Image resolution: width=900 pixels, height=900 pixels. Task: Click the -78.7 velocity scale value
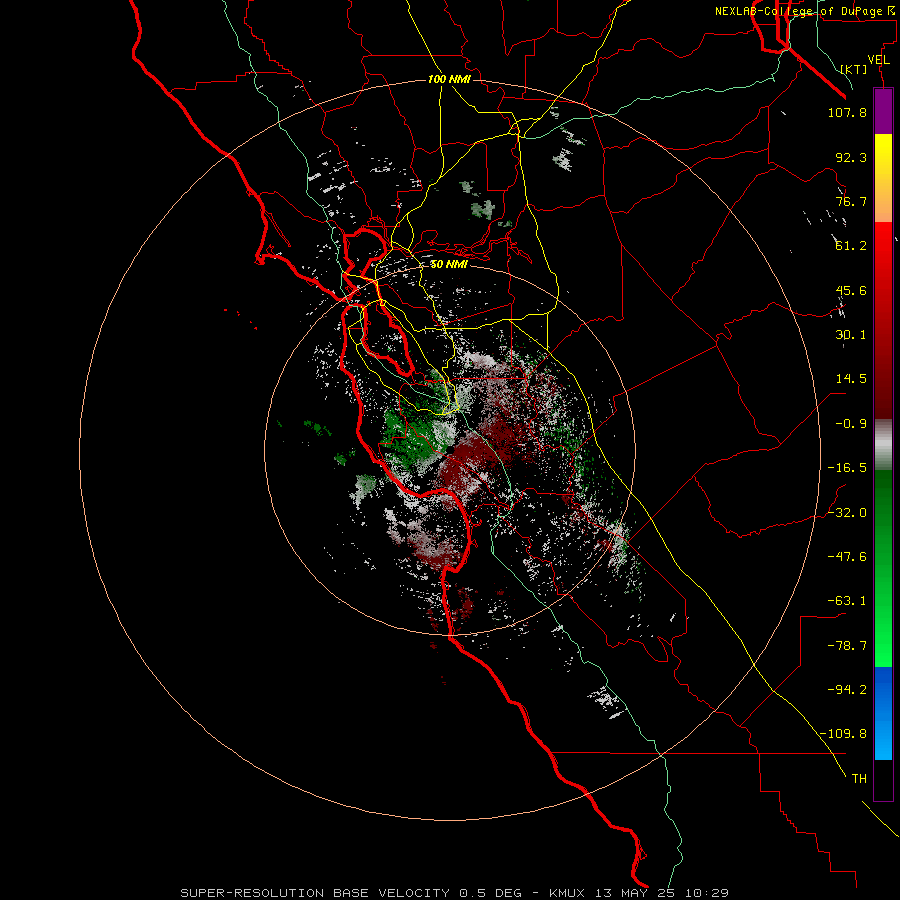(847, 646)
